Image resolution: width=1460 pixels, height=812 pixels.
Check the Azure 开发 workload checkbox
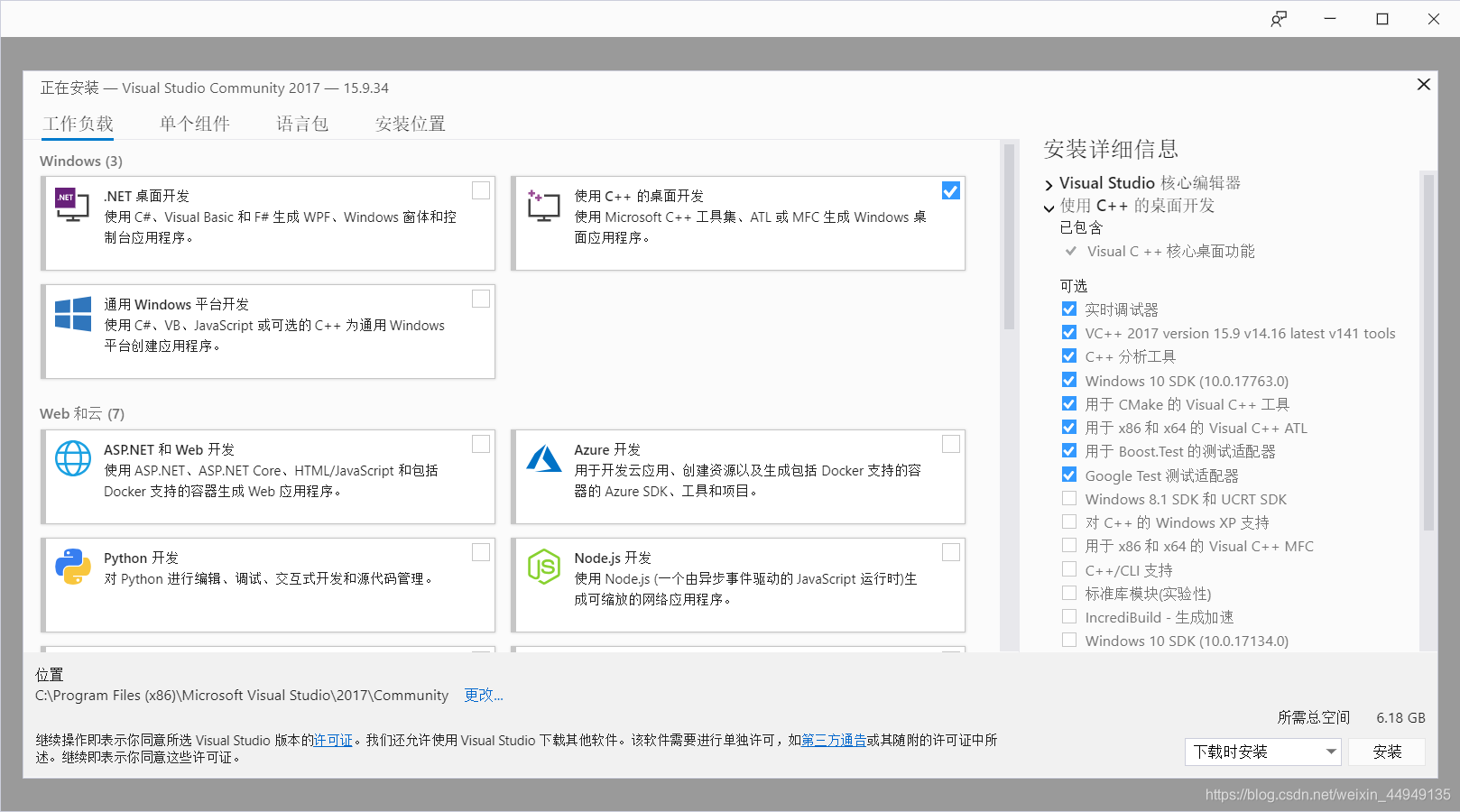pyautogui.click(x=951, y=444)
